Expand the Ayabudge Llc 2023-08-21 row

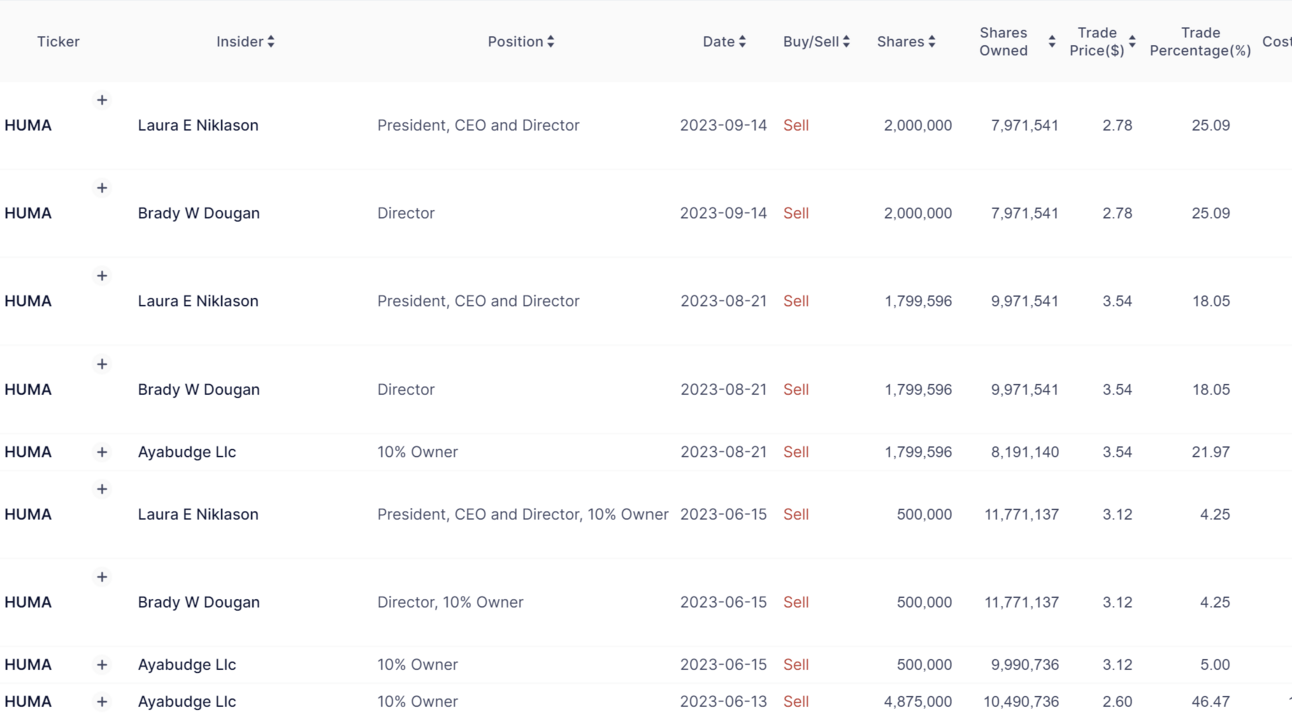pyautogui.click(x=102, y=452)
